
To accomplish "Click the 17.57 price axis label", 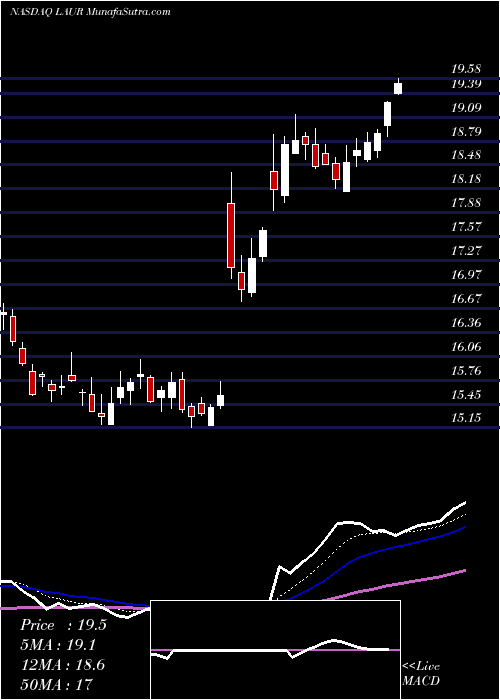I will click(x=465, y=226).
